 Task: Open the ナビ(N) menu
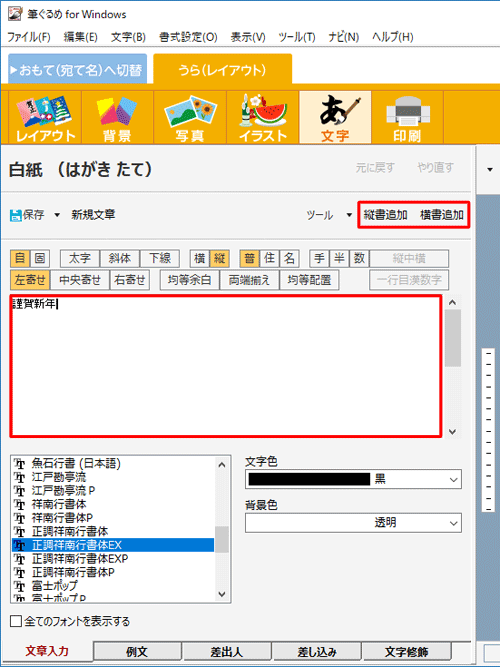(x=343, y=37)
